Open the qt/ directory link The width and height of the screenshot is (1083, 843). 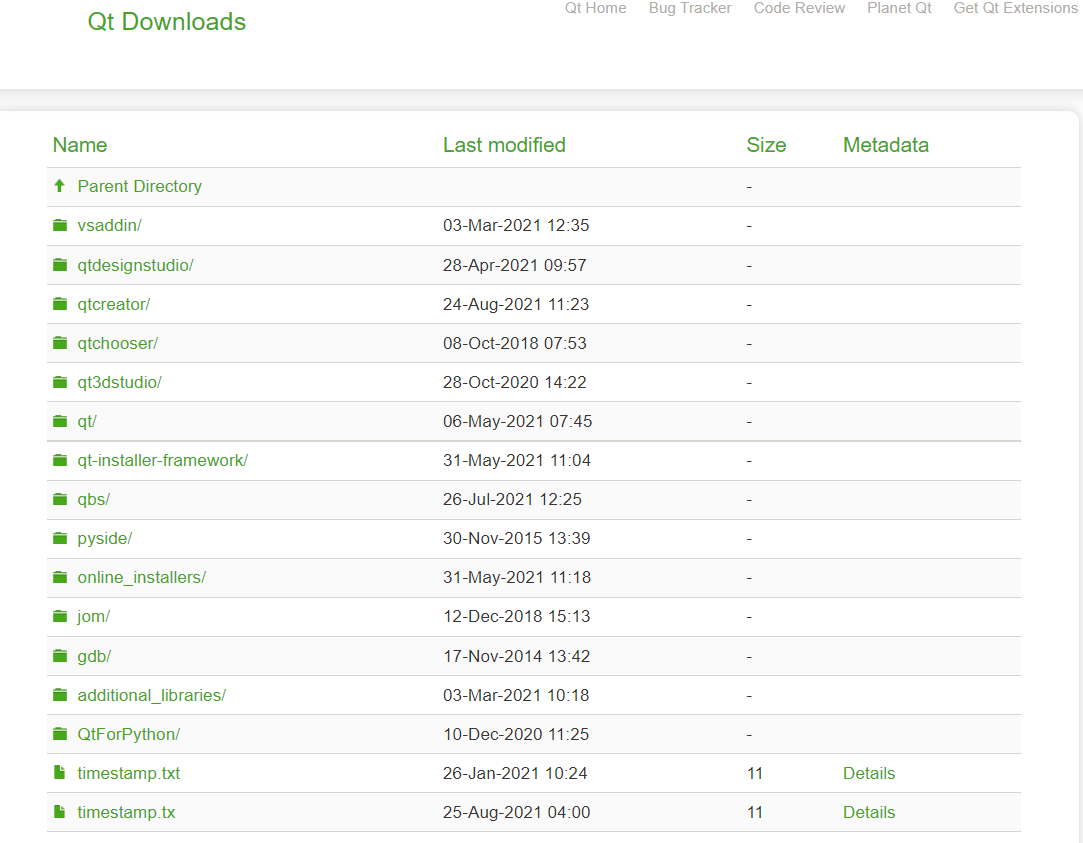(87, 421)
